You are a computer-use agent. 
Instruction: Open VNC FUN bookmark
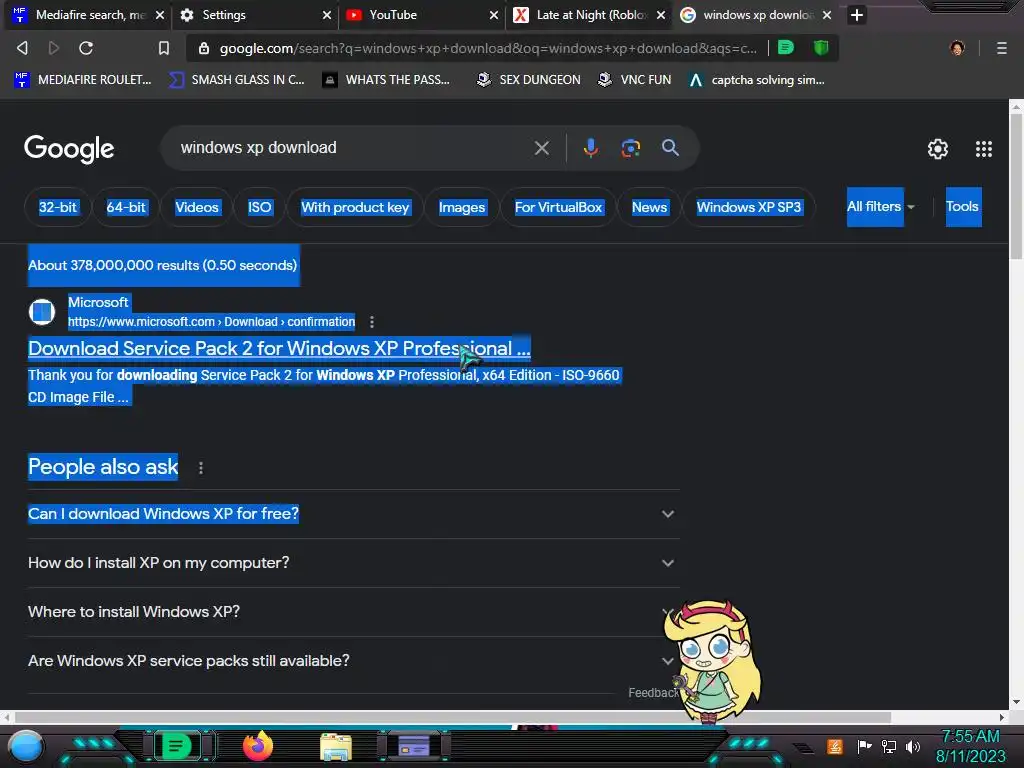click(x=635, y=80)
